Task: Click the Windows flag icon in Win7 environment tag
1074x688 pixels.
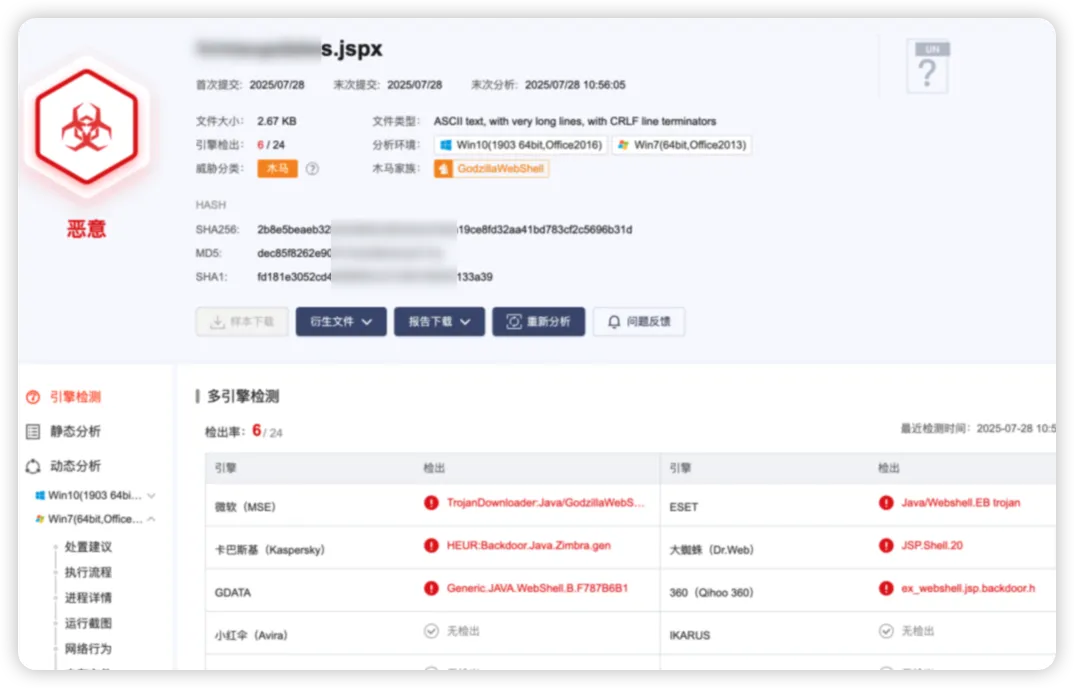Action: coord(623,145)
